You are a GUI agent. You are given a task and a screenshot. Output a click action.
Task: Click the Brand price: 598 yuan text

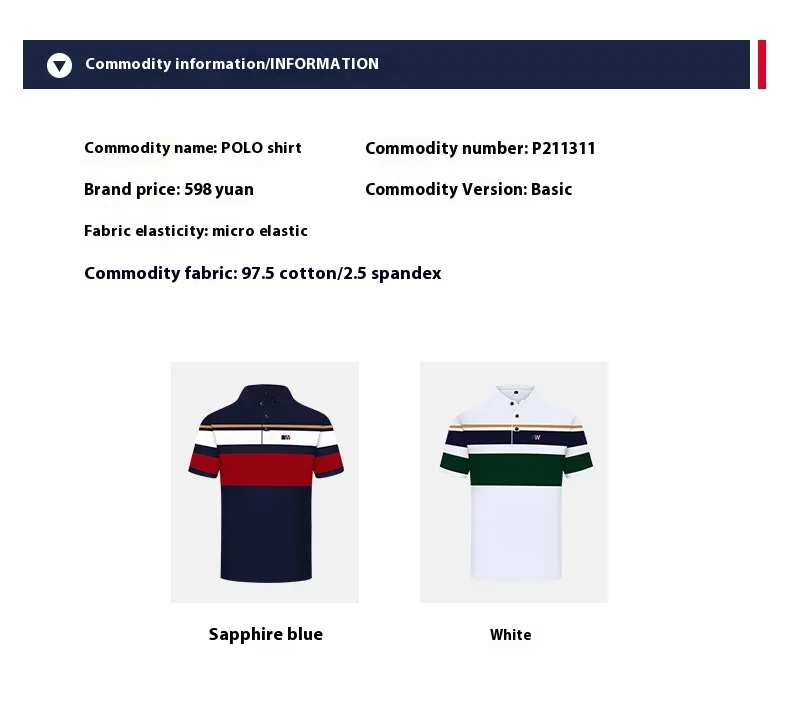point(169,189)
